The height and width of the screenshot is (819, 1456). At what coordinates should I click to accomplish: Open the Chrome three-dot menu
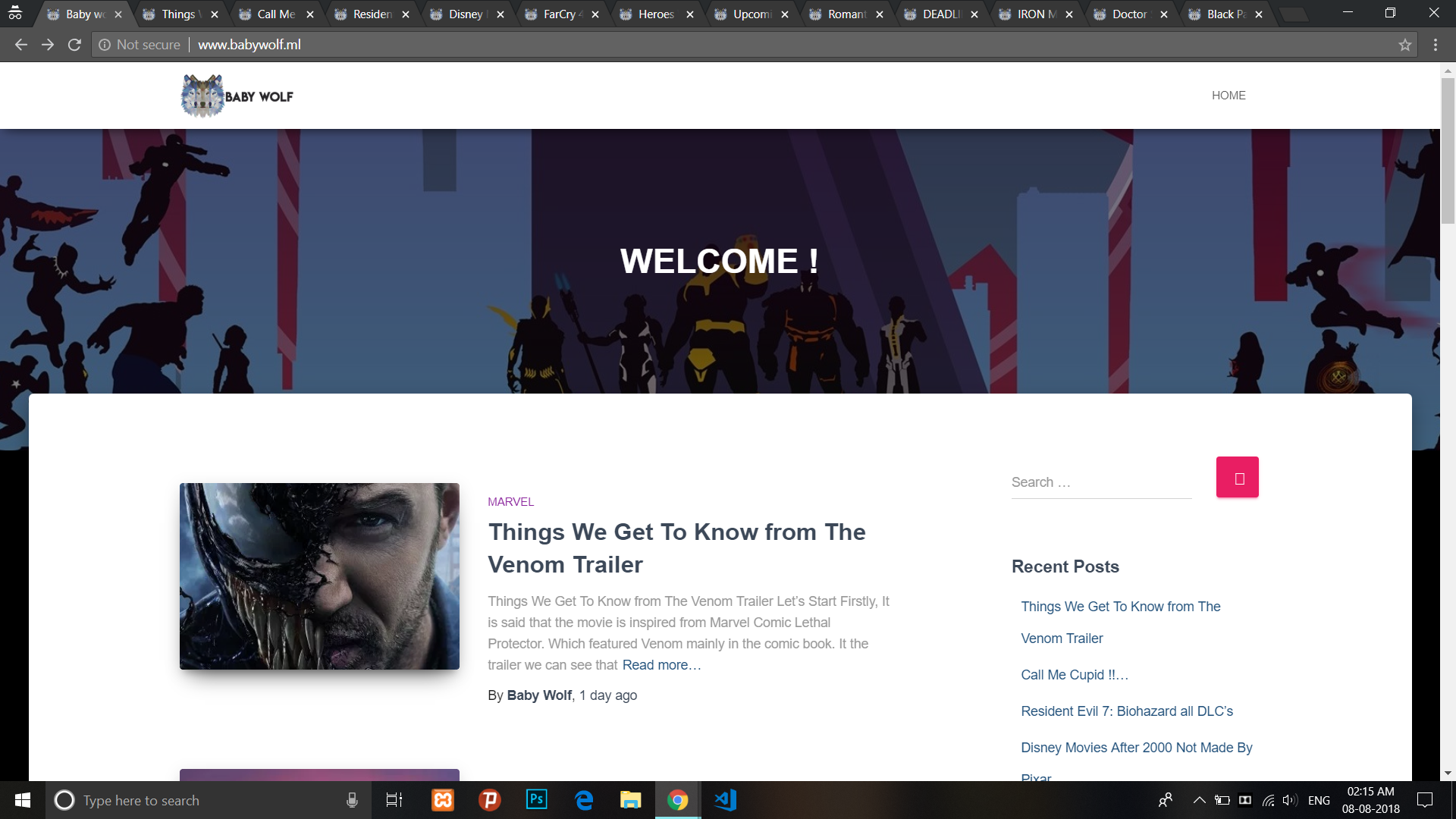(x=1436, y=45)
